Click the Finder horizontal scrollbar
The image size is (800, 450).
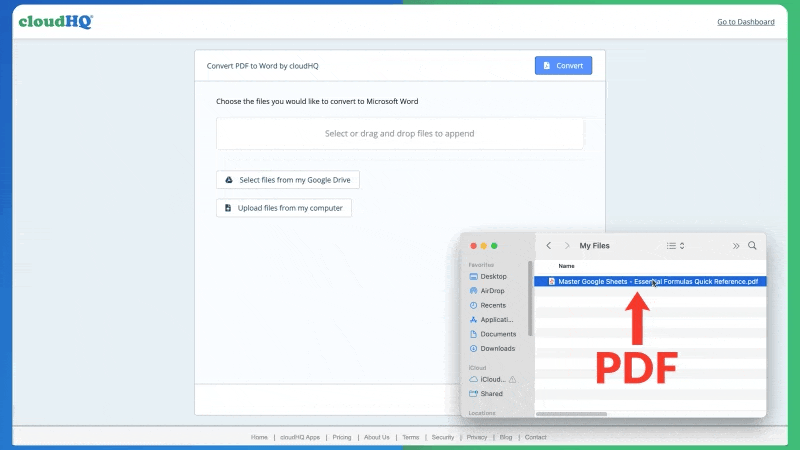pos(571,414)
